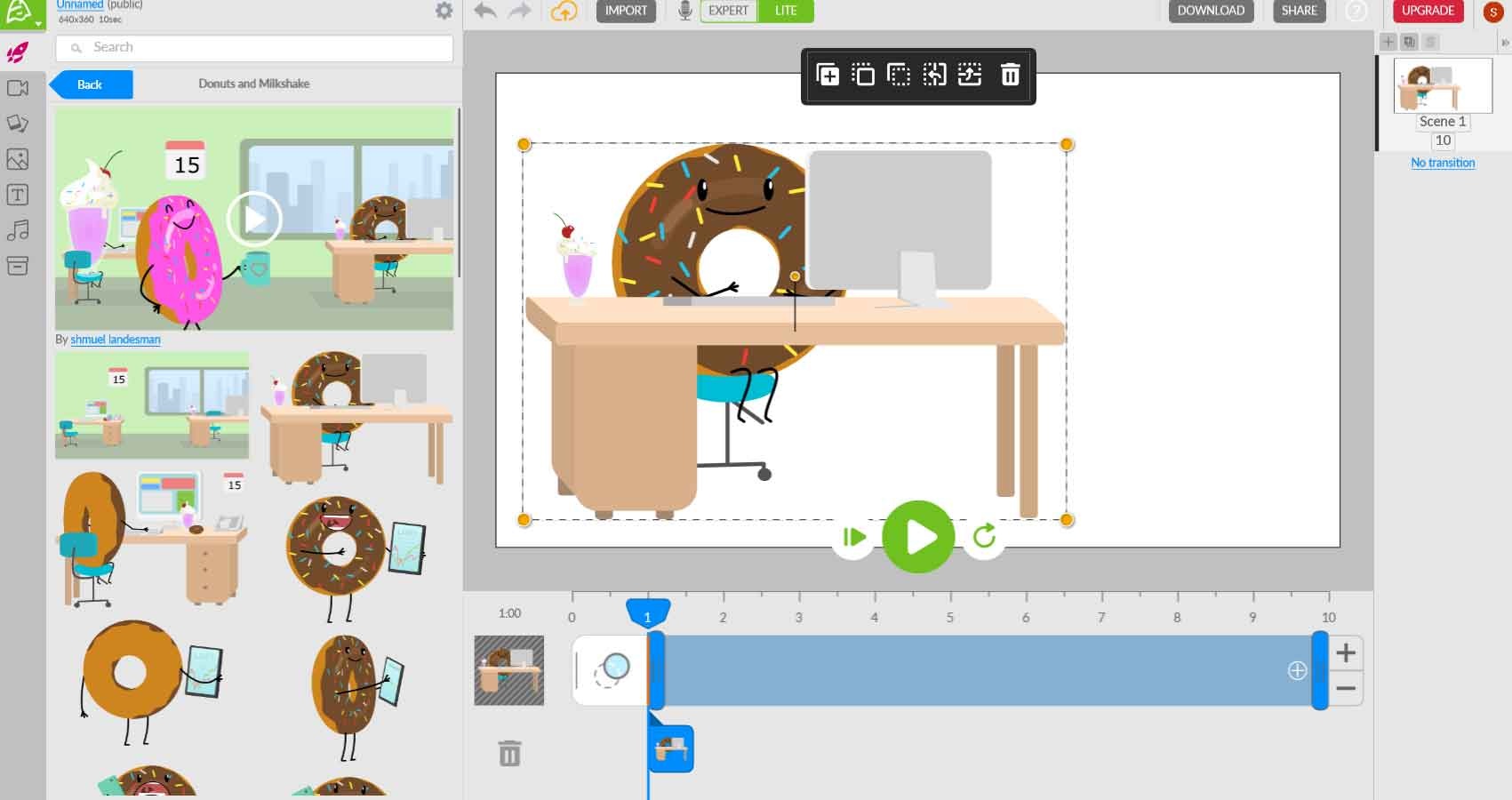Screen dimensions: 1512x800
Task: Replay the scene with the refresh button
Action: click(984, 537)
